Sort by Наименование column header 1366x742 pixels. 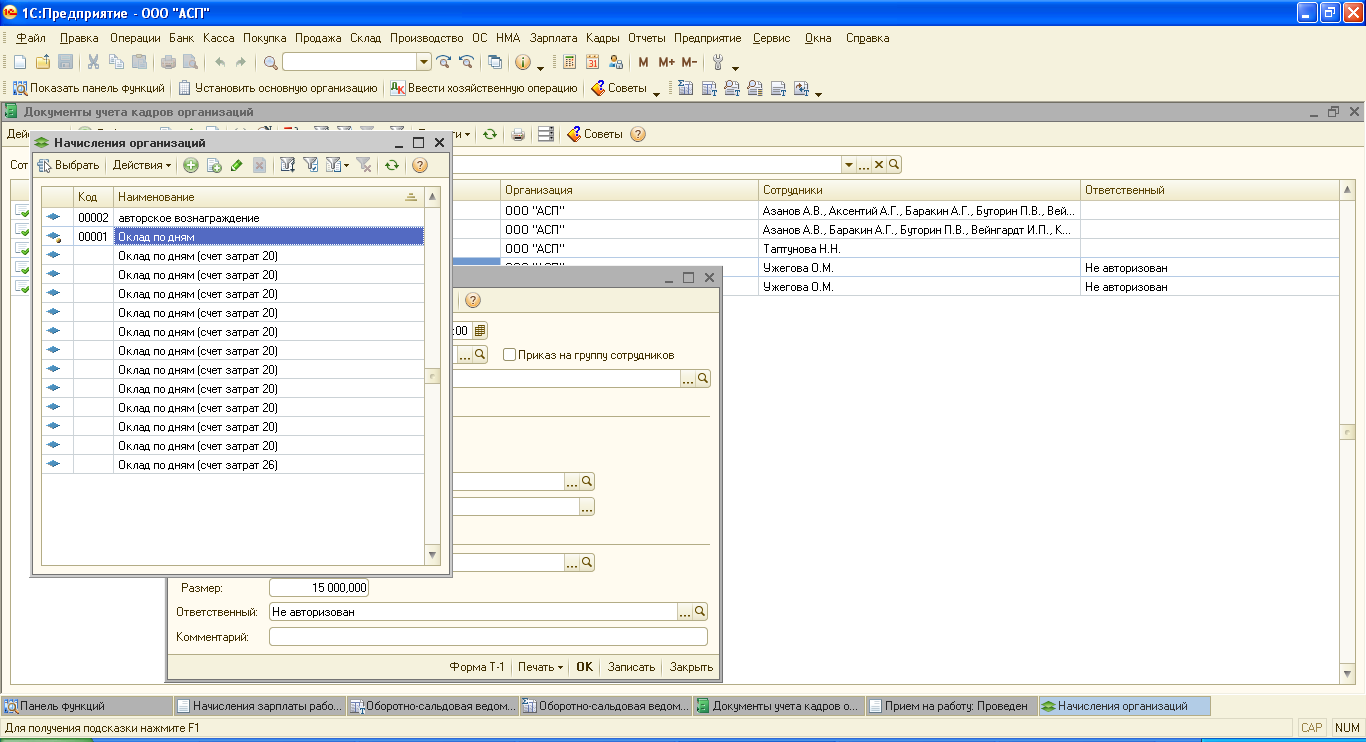[x=268, y=197]
